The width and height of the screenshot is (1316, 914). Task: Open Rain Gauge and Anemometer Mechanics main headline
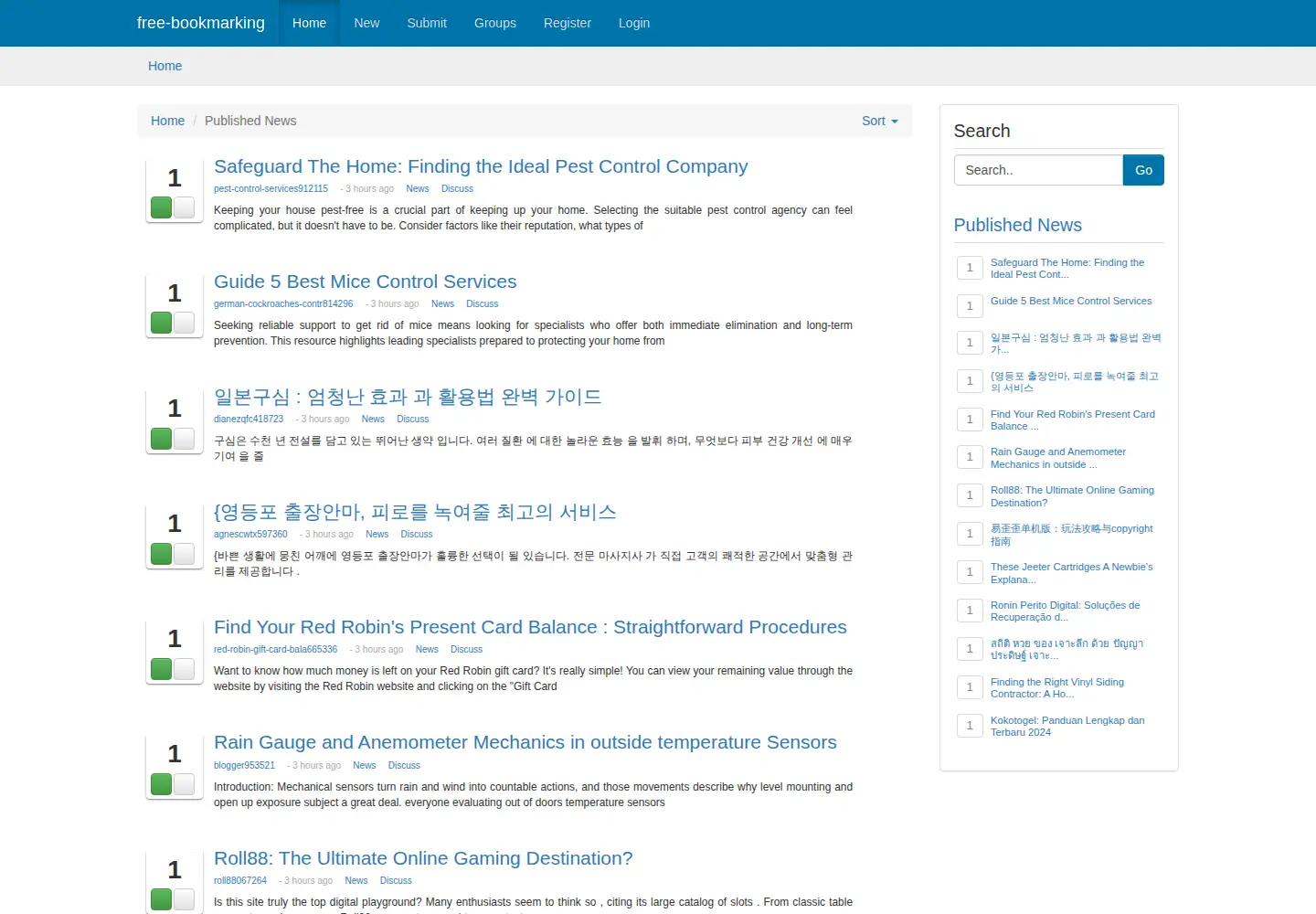525,742
